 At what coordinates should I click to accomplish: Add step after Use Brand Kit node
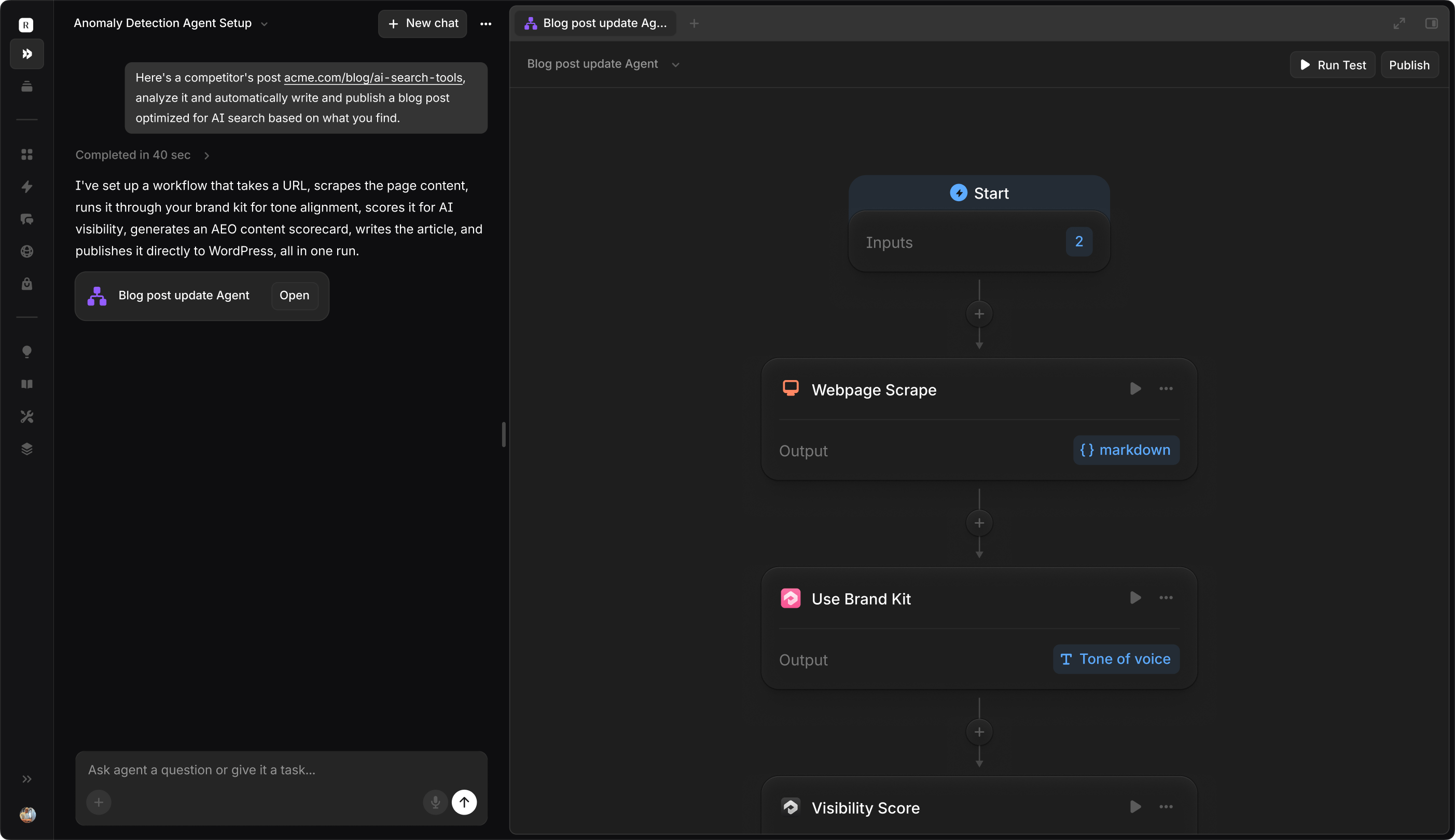tap(979, 732)
